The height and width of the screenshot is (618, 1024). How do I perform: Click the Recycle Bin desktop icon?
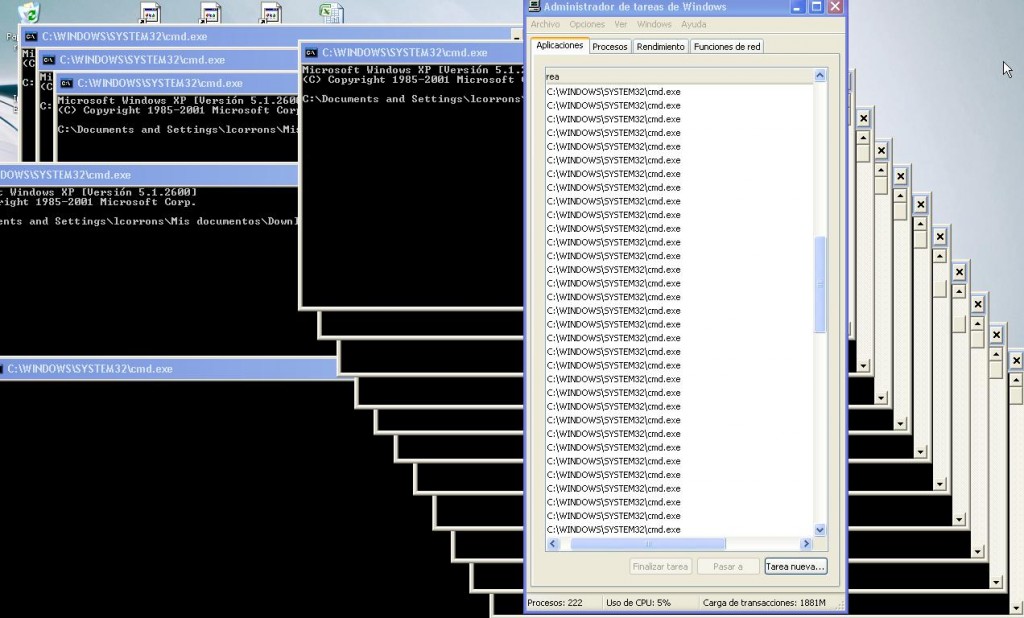coord(29,12)
